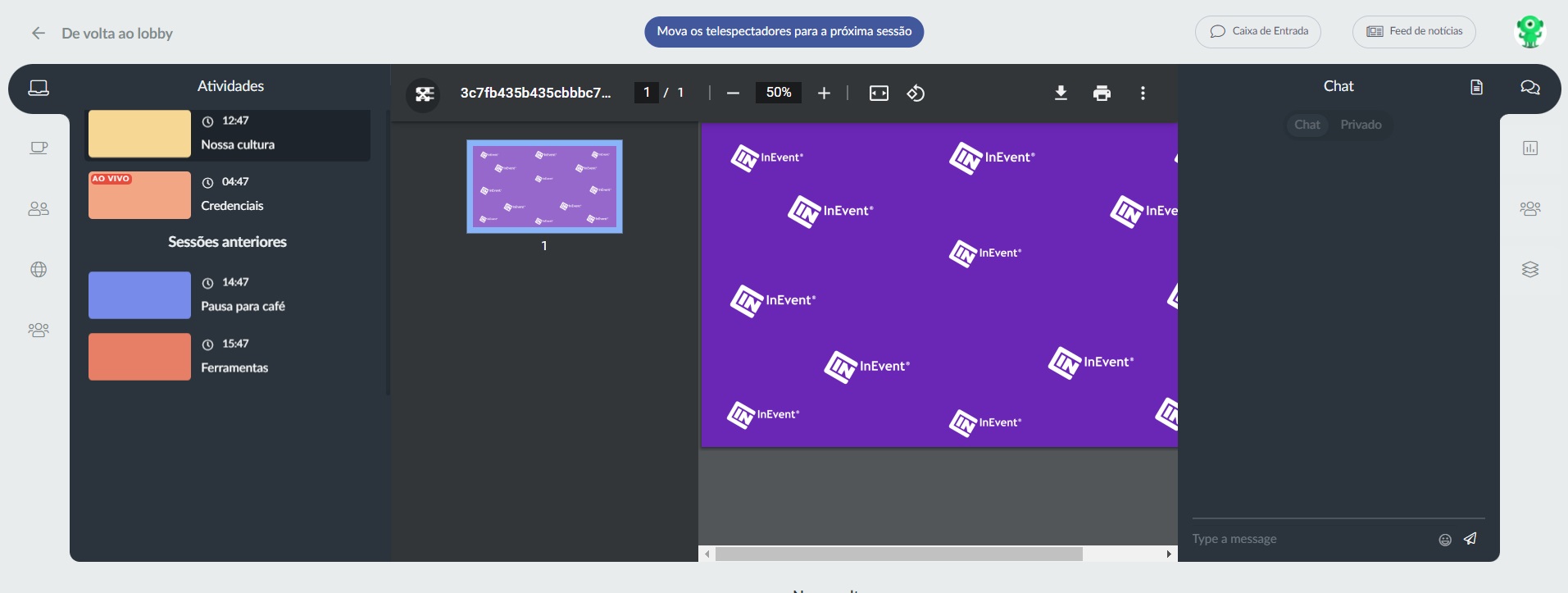This screenshot has height=593, width=1568.
Task: Click the AO VIVO badge
Action: [111, 179]
